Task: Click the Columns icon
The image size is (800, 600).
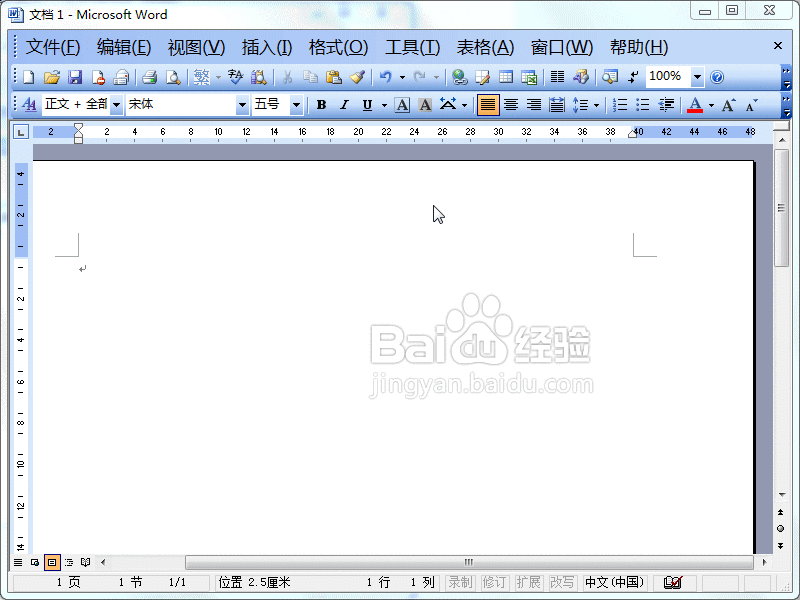Action: (557, 77)
